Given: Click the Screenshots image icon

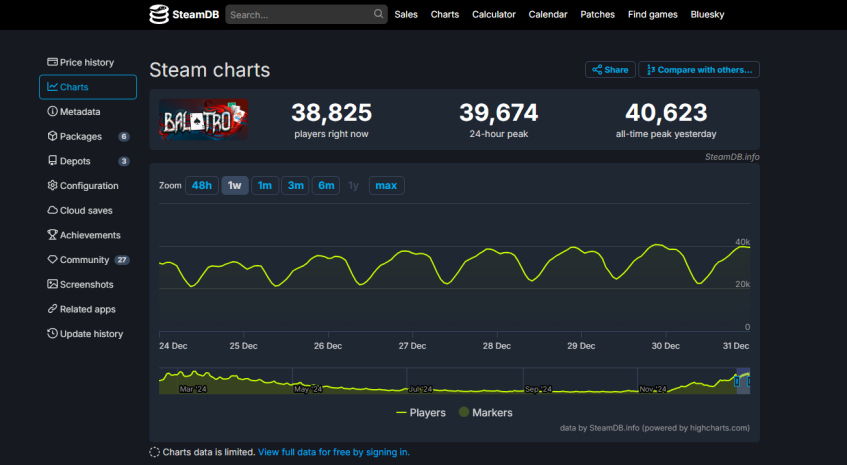Looking at the screenshot, I should (x=52, y=284).
